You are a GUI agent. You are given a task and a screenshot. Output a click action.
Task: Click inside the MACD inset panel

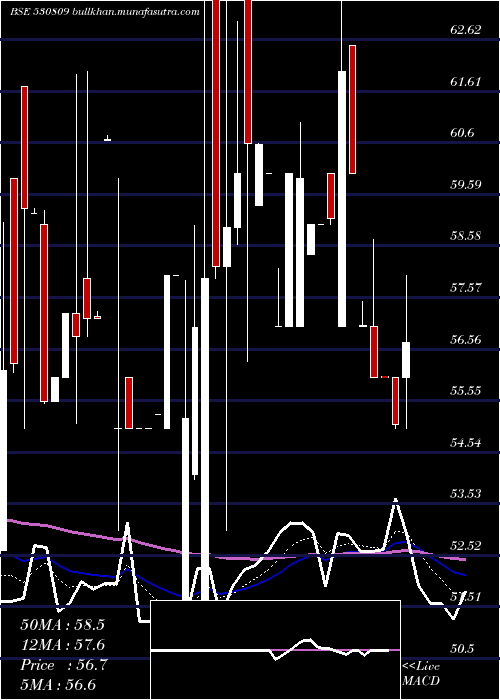(275, 650)
